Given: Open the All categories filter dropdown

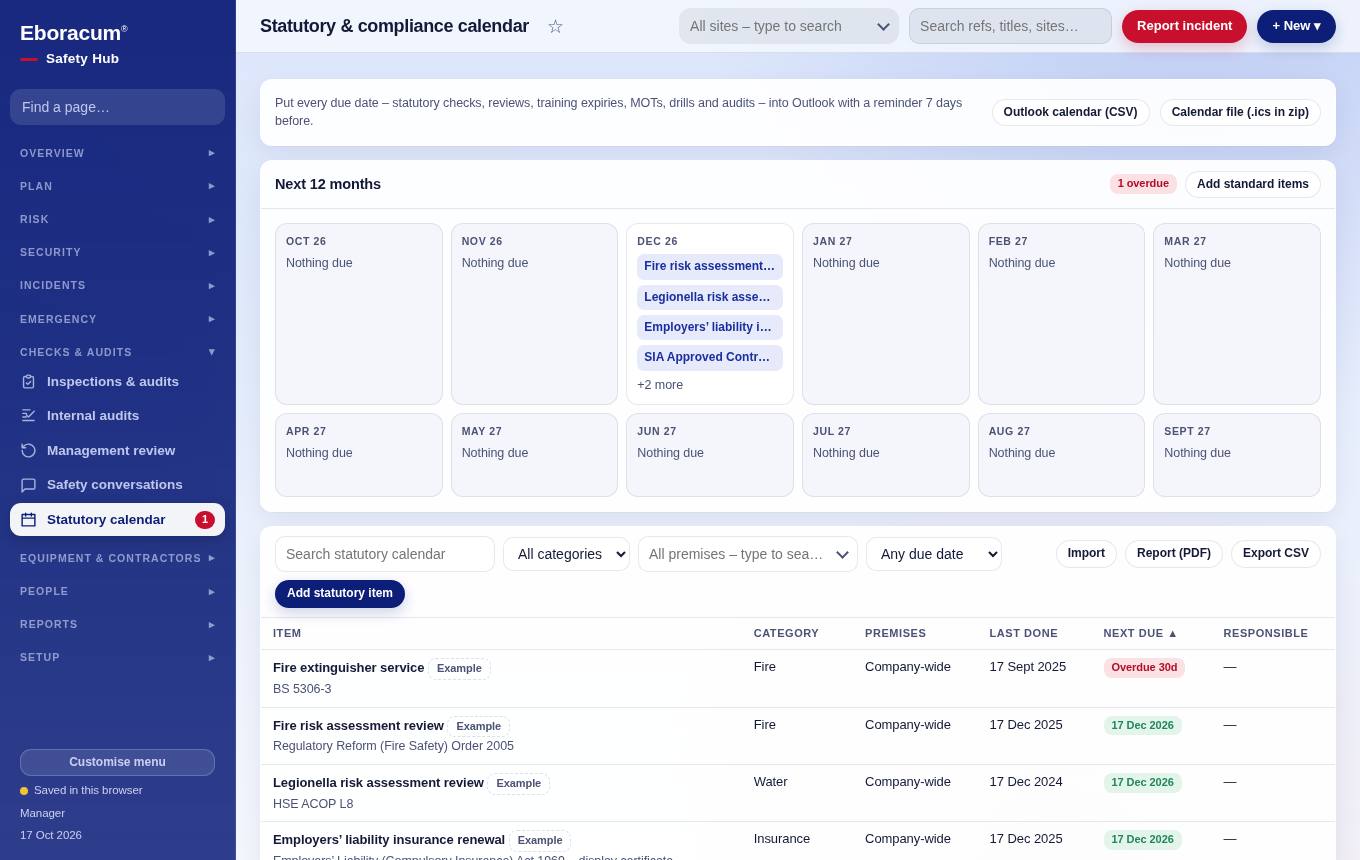Looking at the screenshot, I should 566,554.
